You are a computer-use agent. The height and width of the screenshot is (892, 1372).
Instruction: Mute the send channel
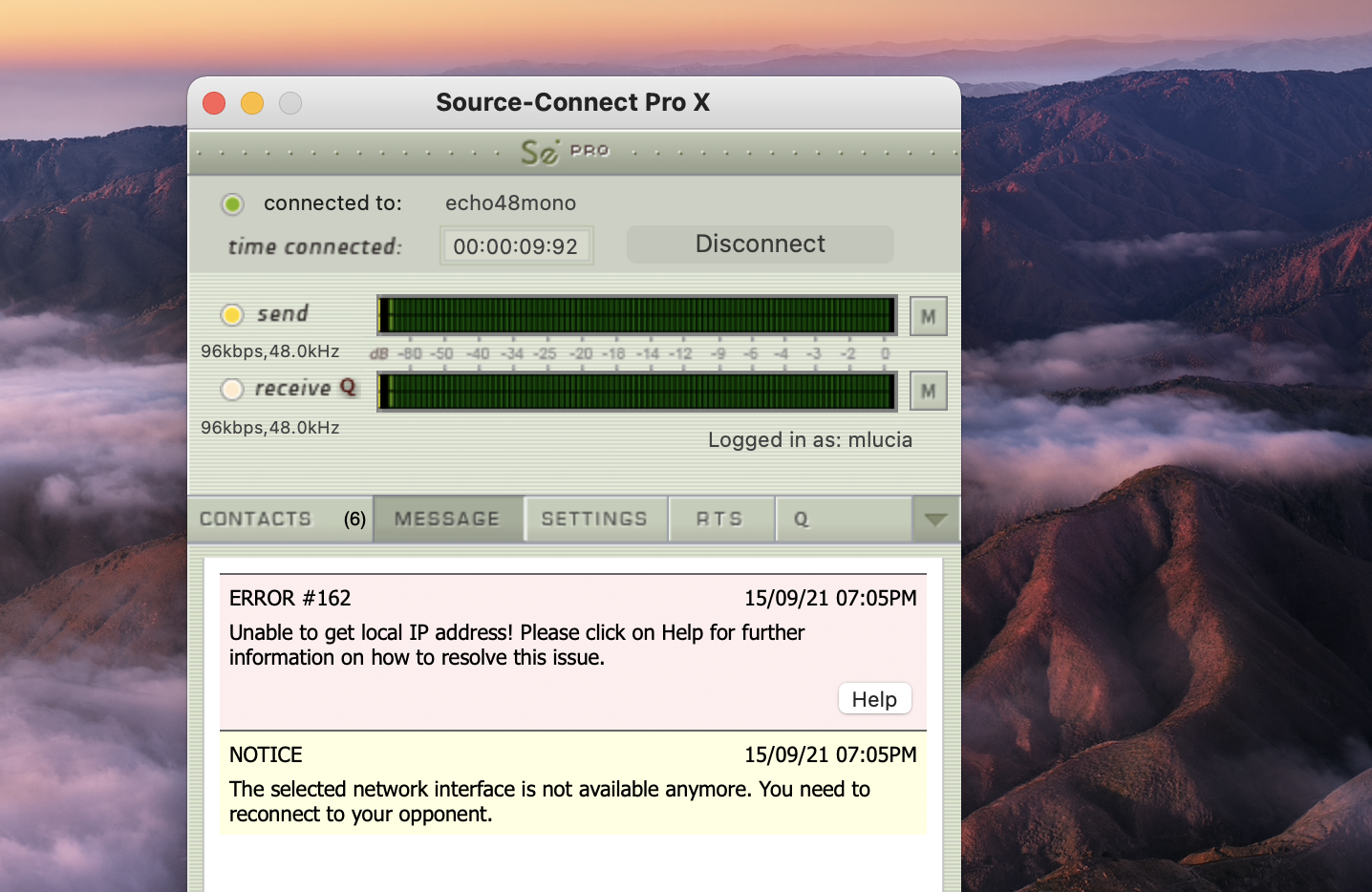[928, 317]
